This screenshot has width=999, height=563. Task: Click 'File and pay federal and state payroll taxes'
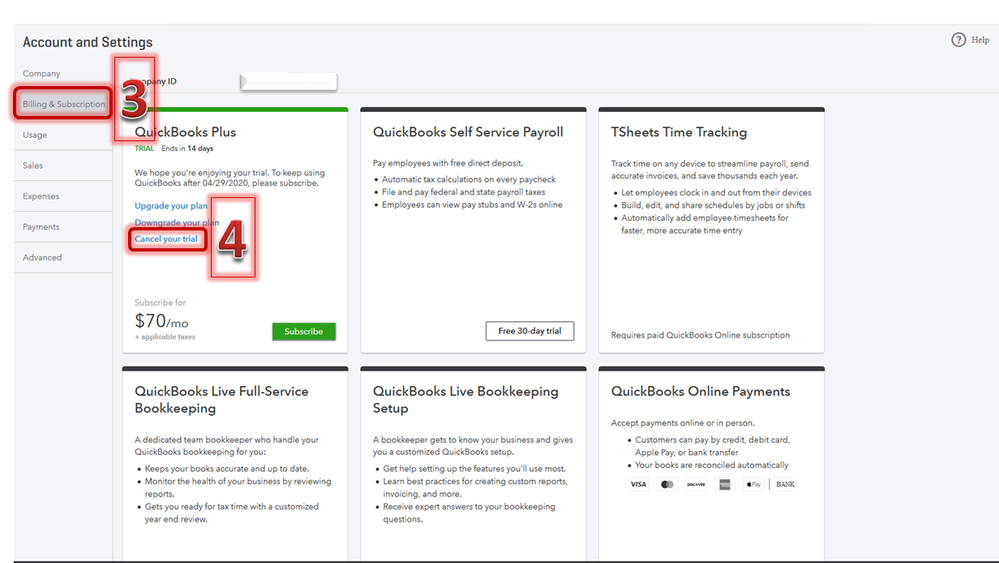[x=463, y=192]
